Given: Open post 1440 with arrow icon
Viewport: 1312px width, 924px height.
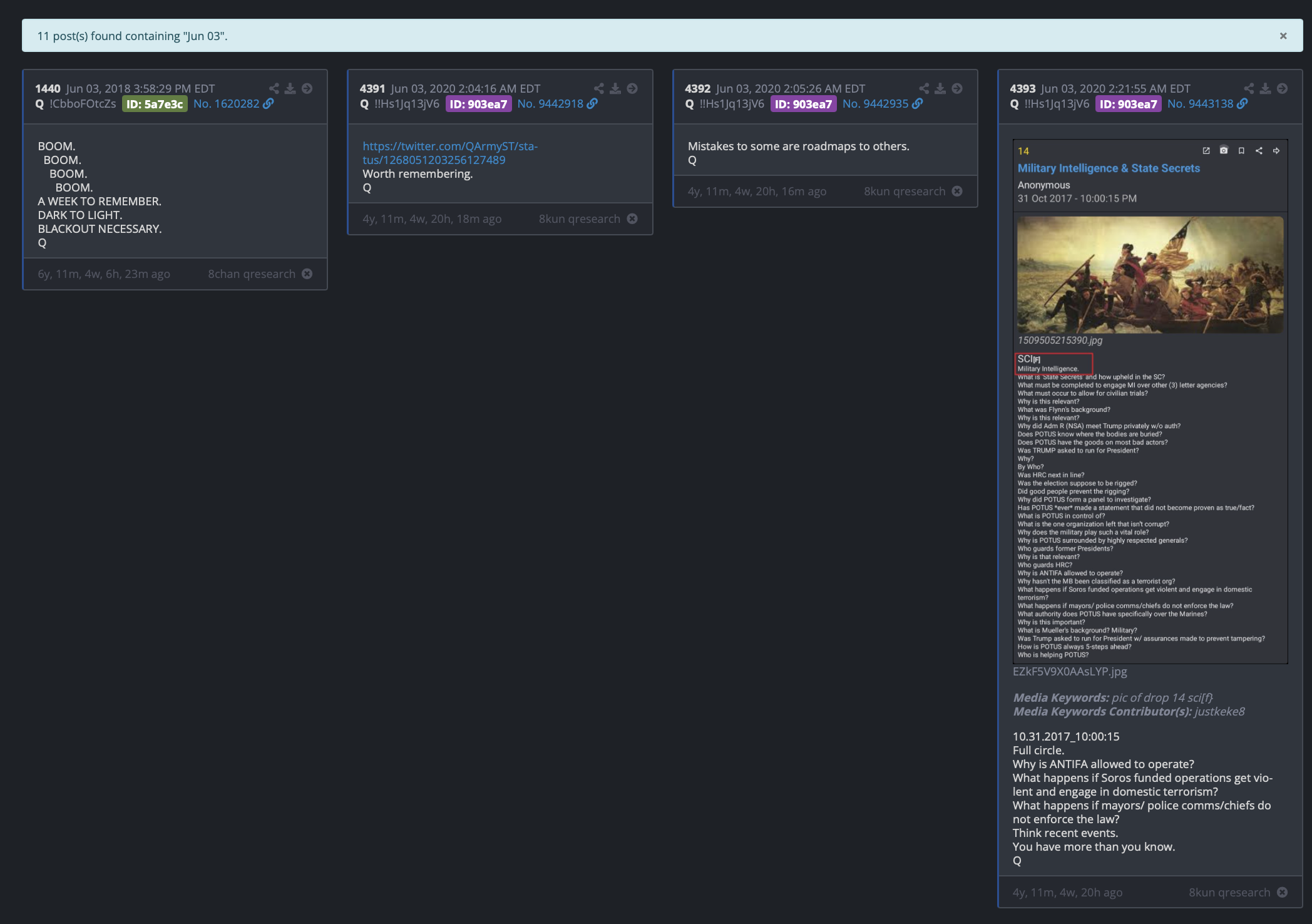Looking at the screenshot, I should click(x=307, y=88).
